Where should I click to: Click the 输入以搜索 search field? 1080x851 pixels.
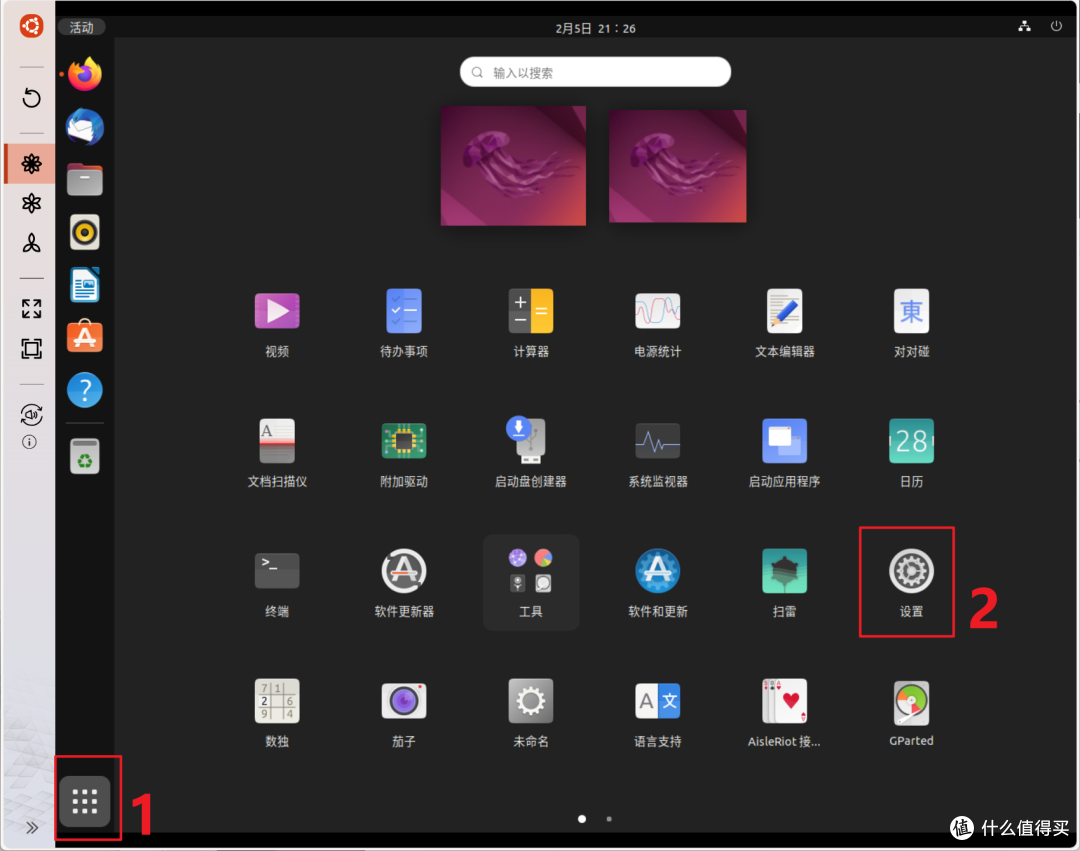pos(595,72)
